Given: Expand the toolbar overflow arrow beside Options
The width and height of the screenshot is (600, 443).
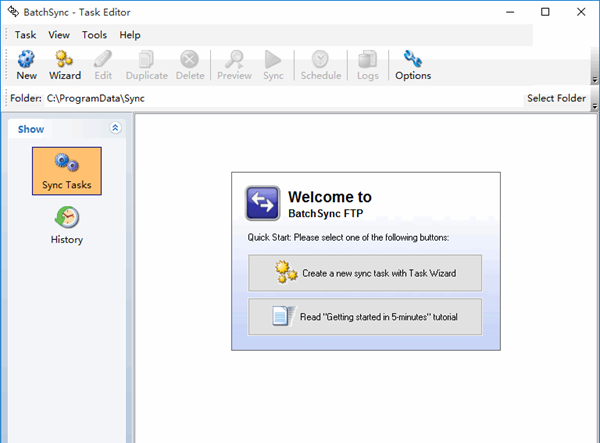Looking at the screenshot, I should [594, 80].
